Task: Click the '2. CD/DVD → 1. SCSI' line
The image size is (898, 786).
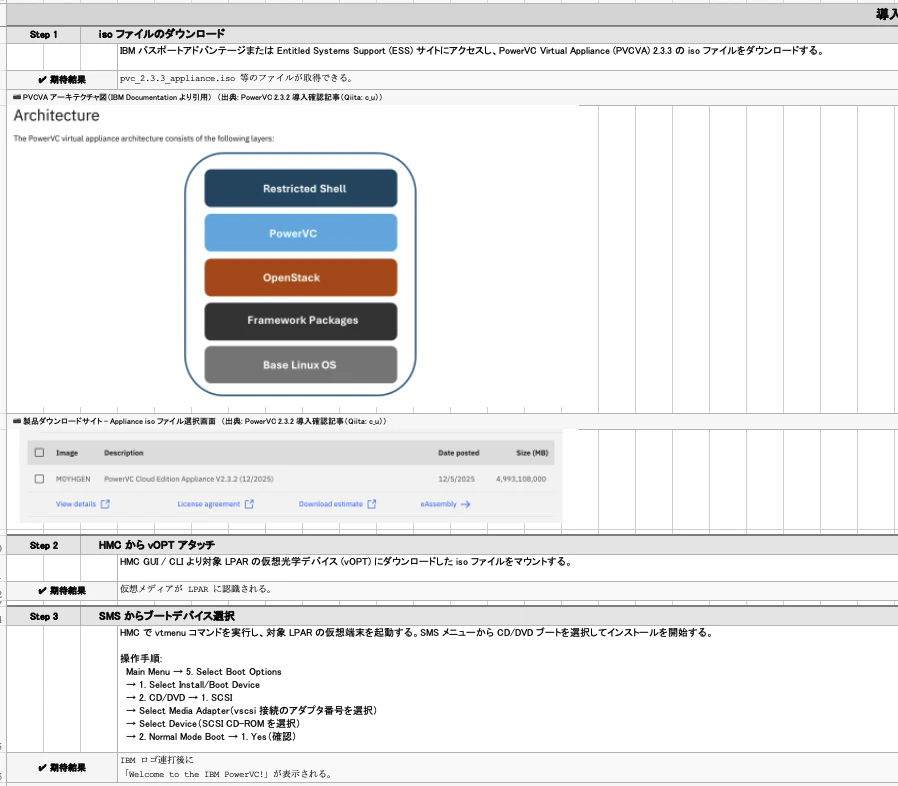Action: pyautogui.click(x=179, y=698)
